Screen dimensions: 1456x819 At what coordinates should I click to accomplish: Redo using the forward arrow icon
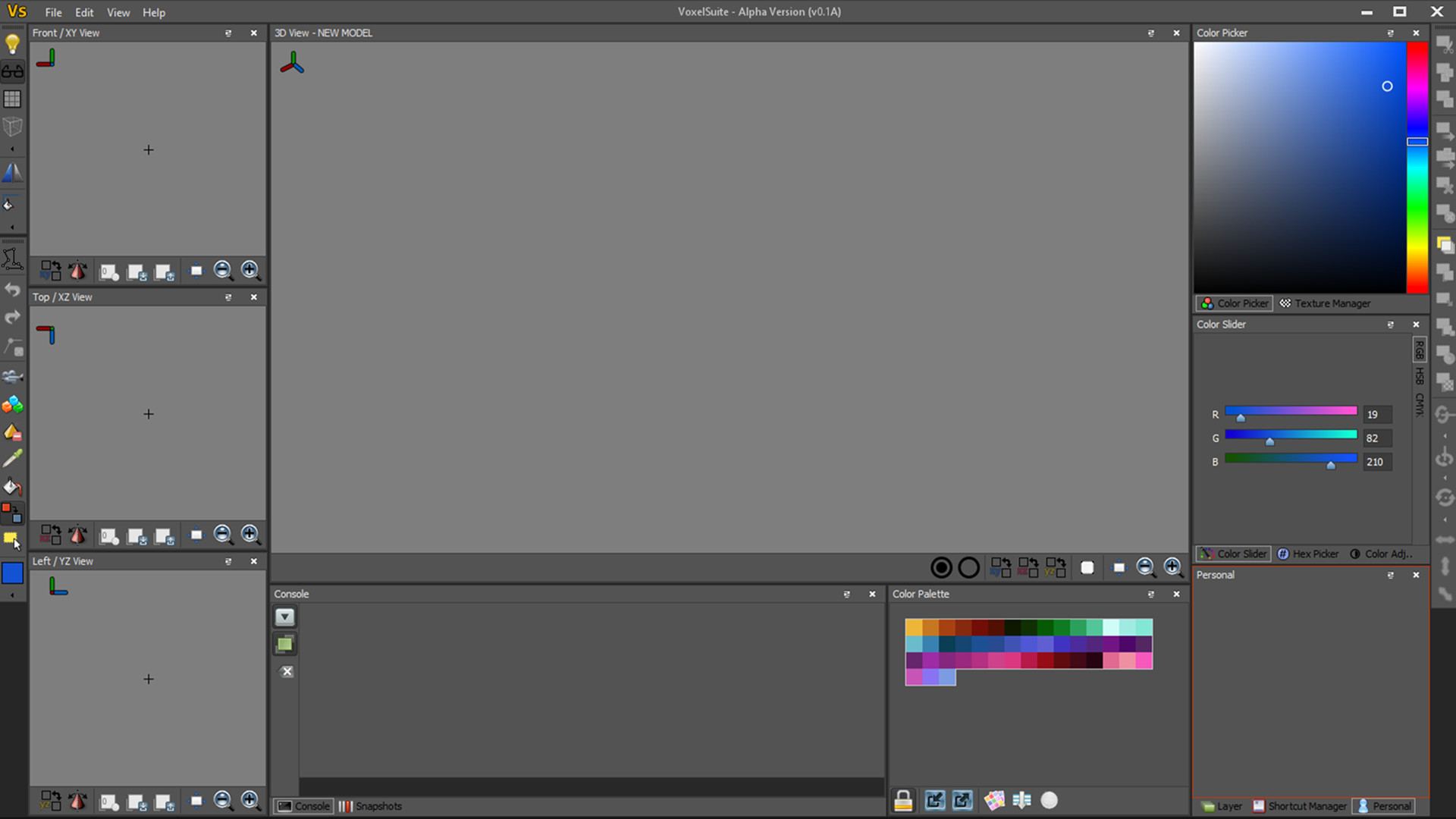tap(13, 317)
